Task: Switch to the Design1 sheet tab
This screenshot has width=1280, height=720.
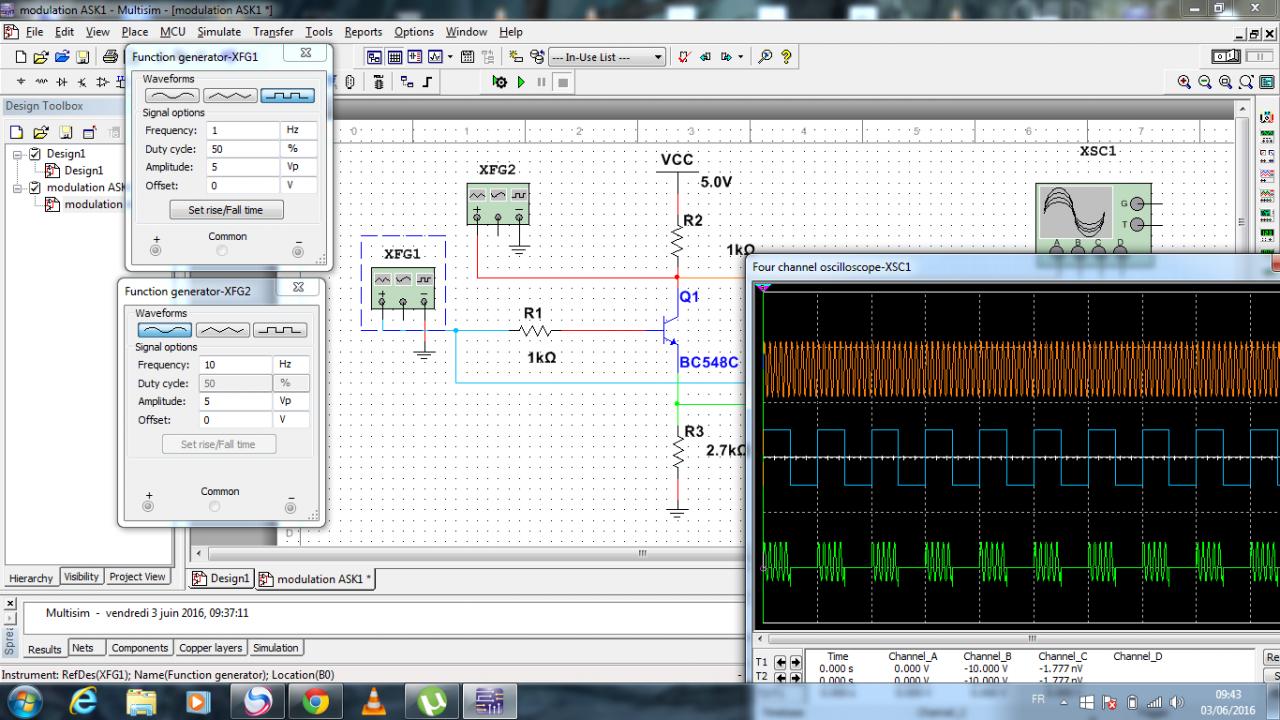Action: click(220, 579)
